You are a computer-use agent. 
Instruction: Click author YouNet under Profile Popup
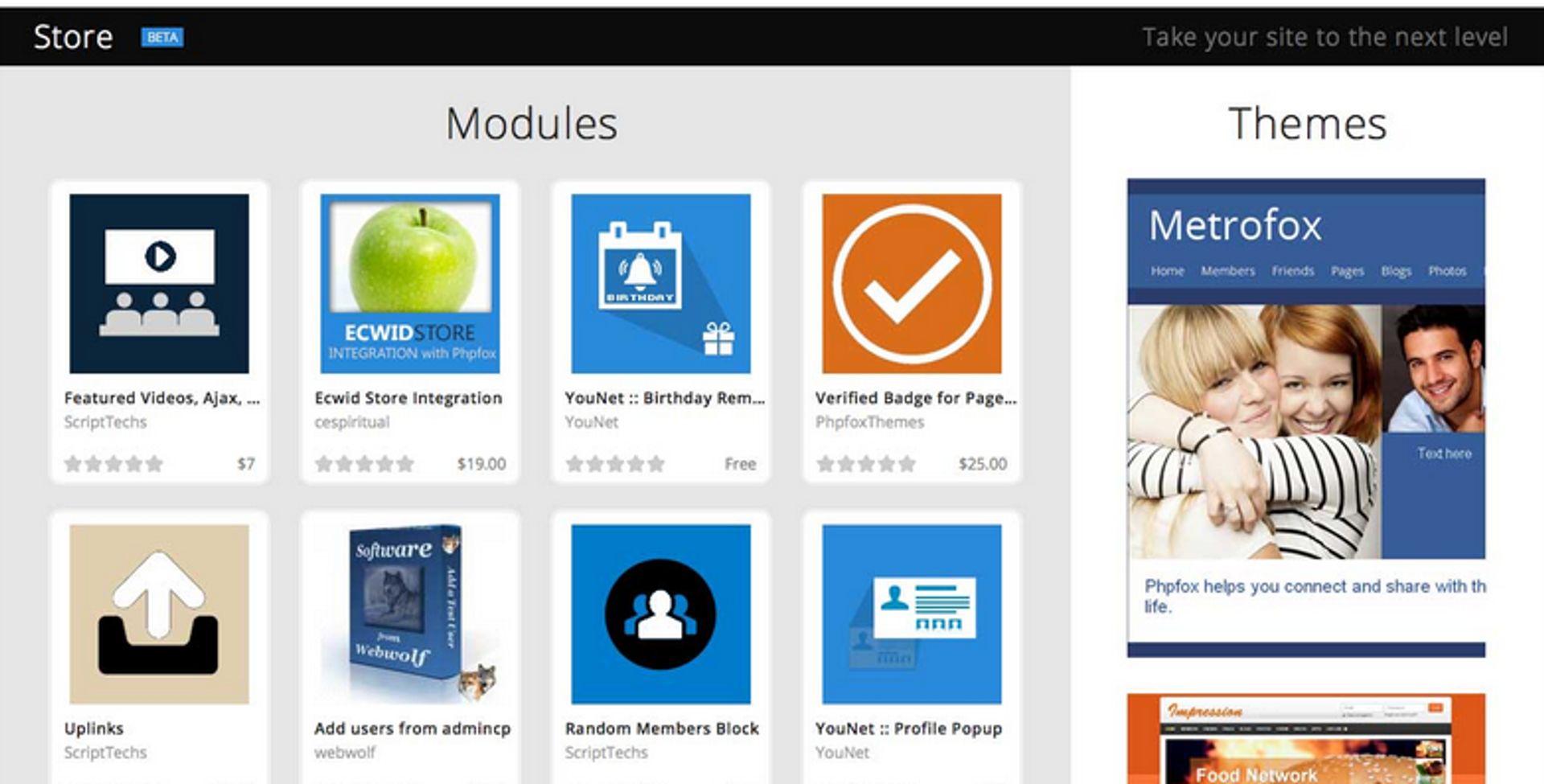[x=843, y=753]
